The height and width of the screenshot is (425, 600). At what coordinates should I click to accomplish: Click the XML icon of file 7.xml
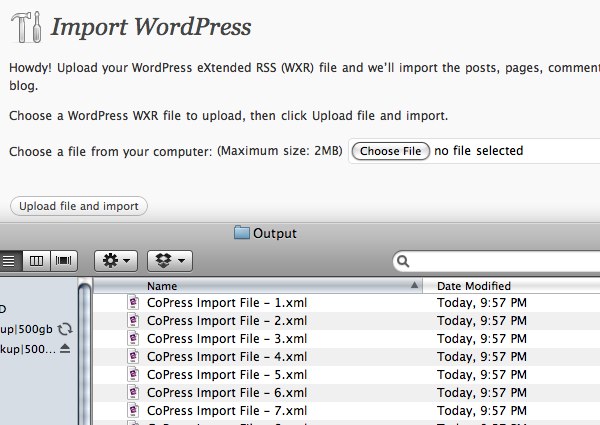[x=133, y=410]
